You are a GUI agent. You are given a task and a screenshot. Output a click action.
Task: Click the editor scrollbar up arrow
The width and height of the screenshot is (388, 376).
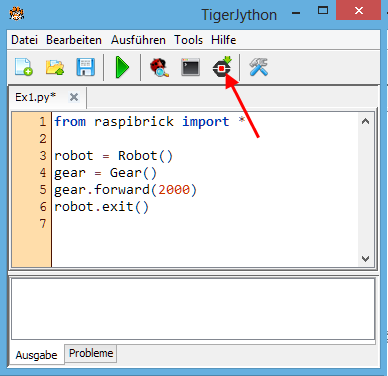coord(365,121)
